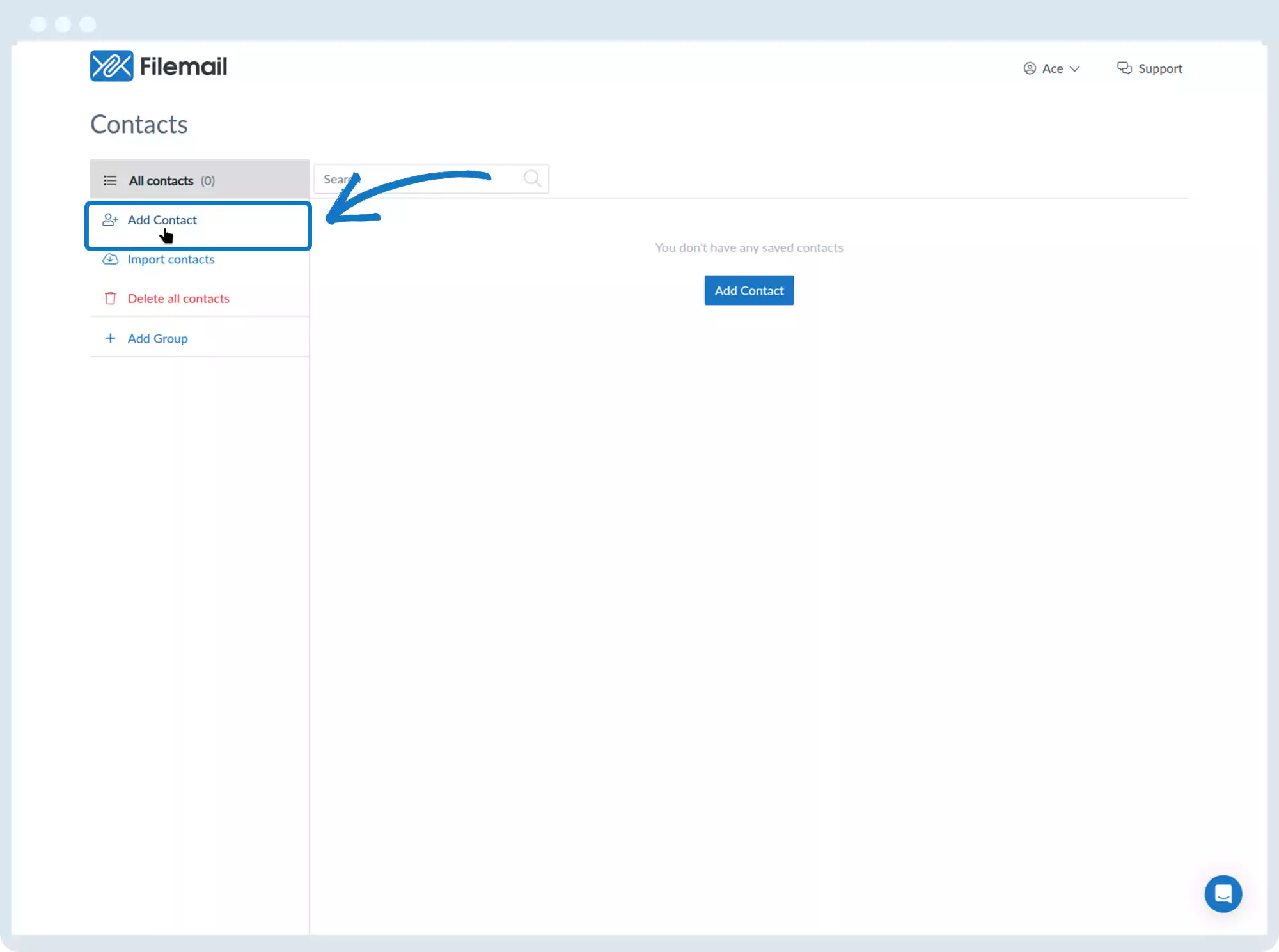The width and height of the screenshot is (1279, 952).
Task: Click the user profile avatar icon
Action: tap(1030, 68)
